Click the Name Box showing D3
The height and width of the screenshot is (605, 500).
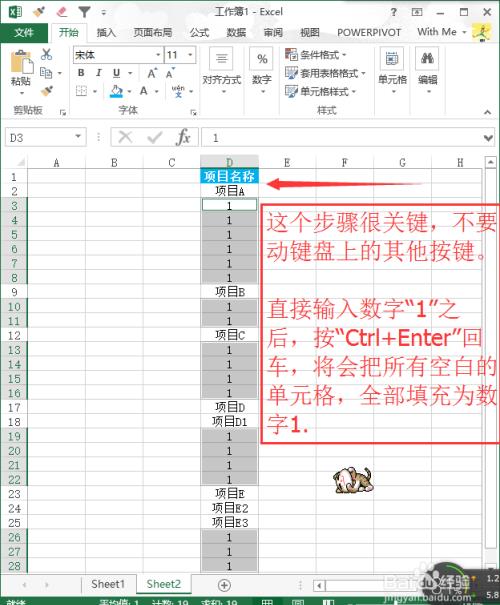coord(45,137)
